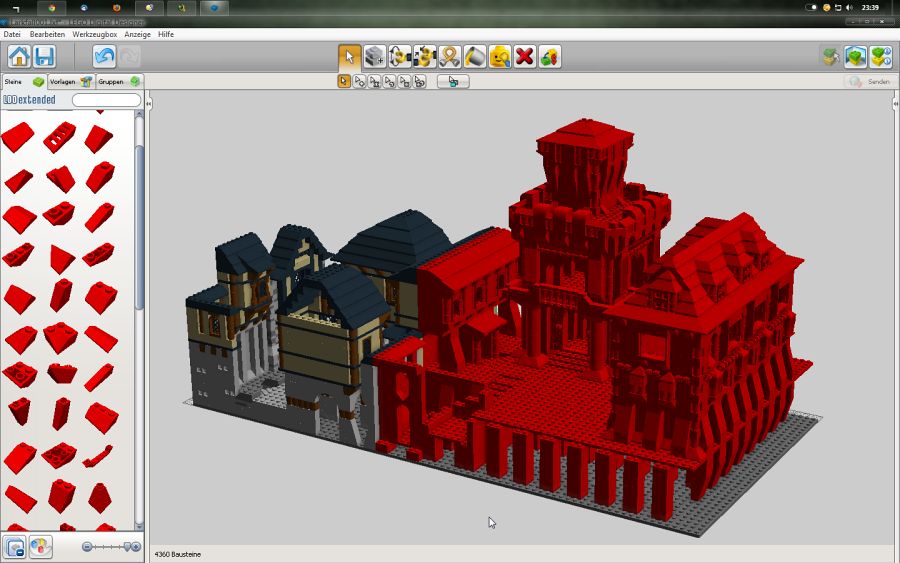
Task: Collapse the brick palette dividers button
Action: point(15,547)
